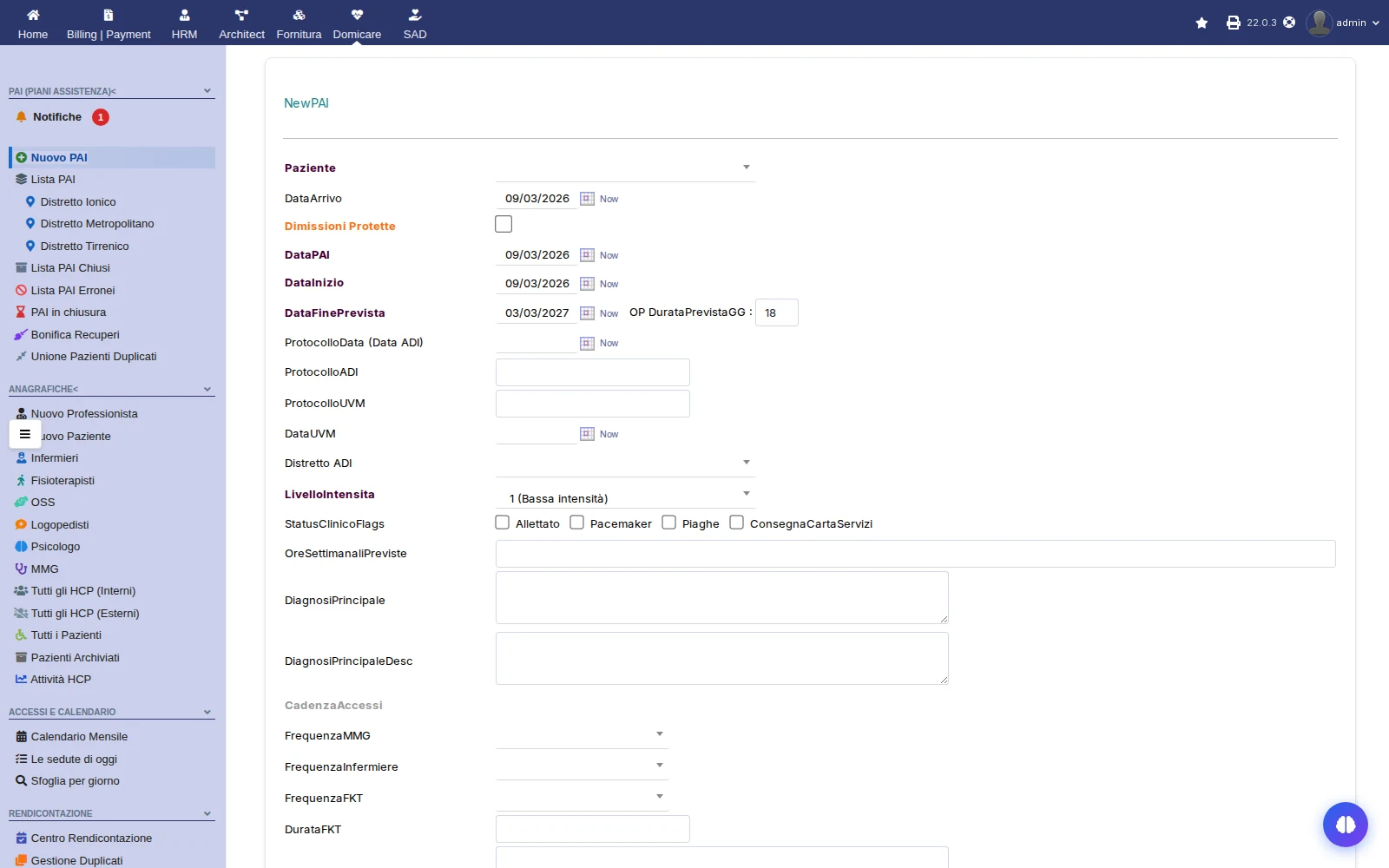Viewport: 1389px width, 868px height.
Task: Open the FrequenzaInfermiere dropdown
Action: coord(582,766)
